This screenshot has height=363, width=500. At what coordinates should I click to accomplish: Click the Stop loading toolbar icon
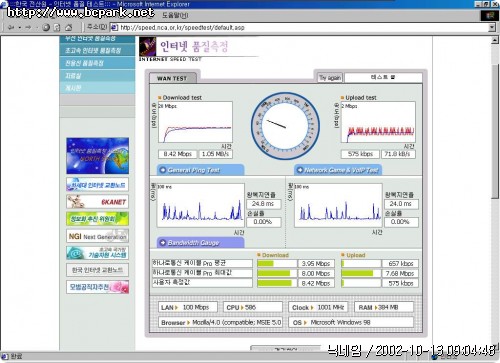(46, 27)
